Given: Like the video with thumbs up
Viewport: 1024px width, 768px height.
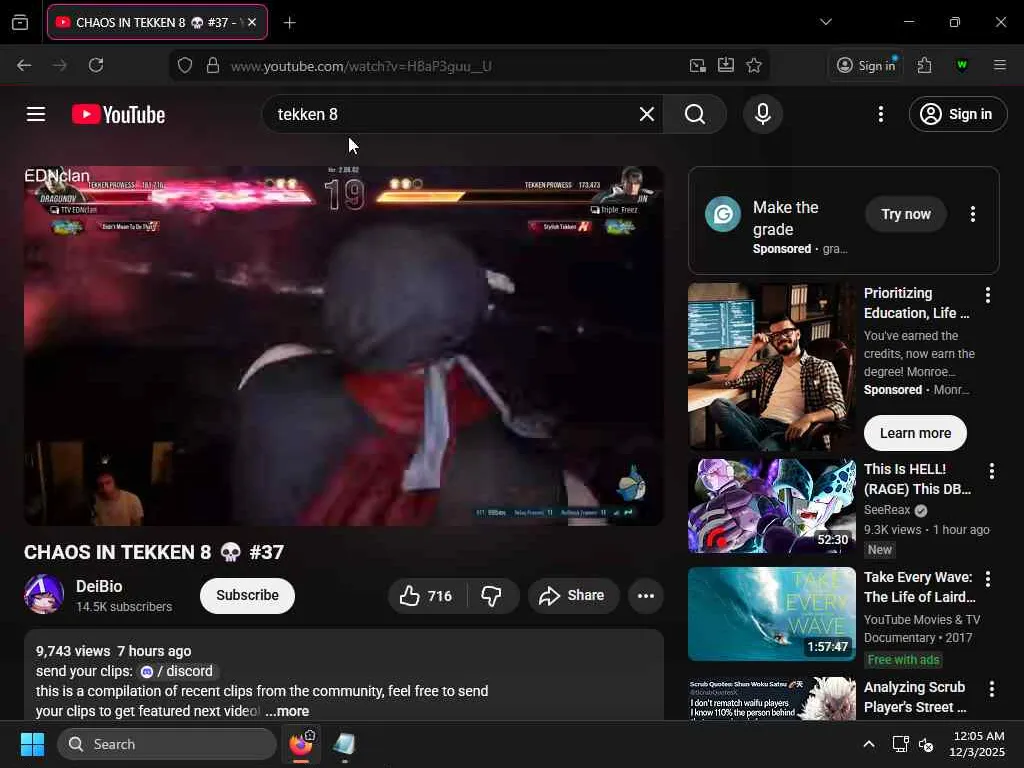Looking at the screenshot, I should 427,596.
